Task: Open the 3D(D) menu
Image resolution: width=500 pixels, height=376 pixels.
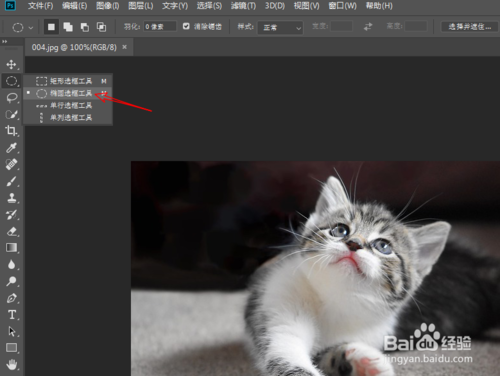Action: coord(275,6)
